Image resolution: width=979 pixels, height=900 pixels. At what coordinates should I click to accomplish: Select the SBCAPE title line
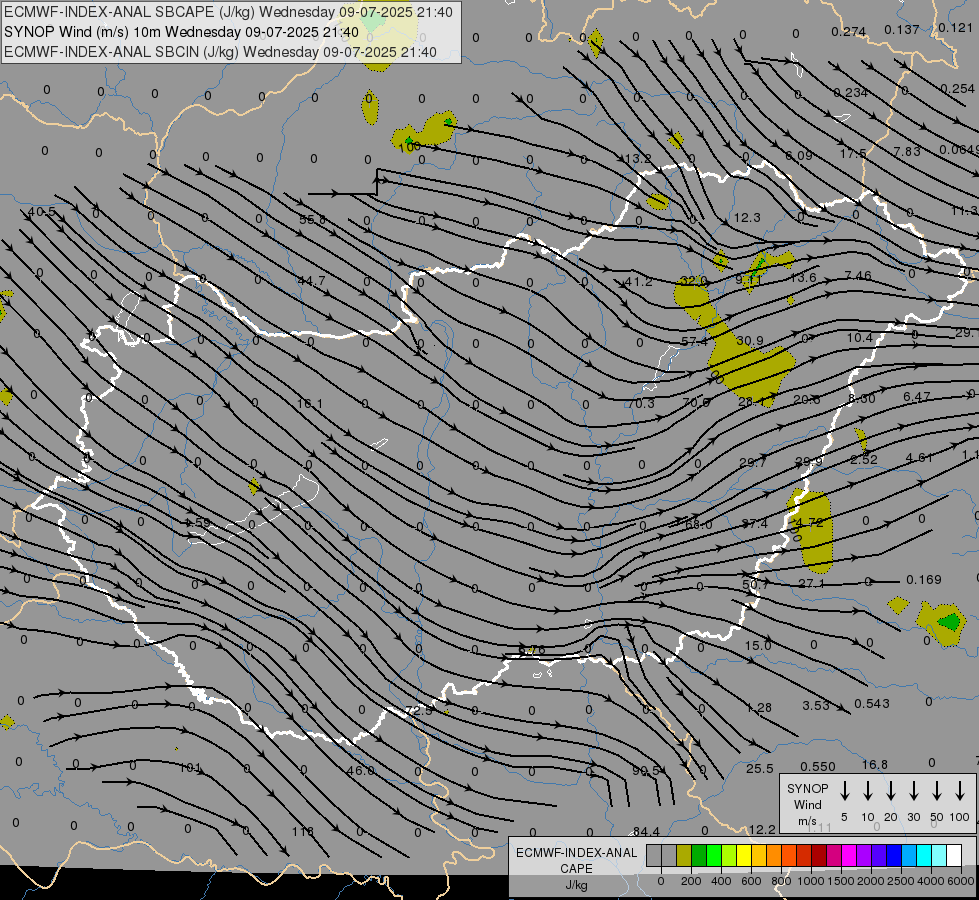[x=228, y=12]
